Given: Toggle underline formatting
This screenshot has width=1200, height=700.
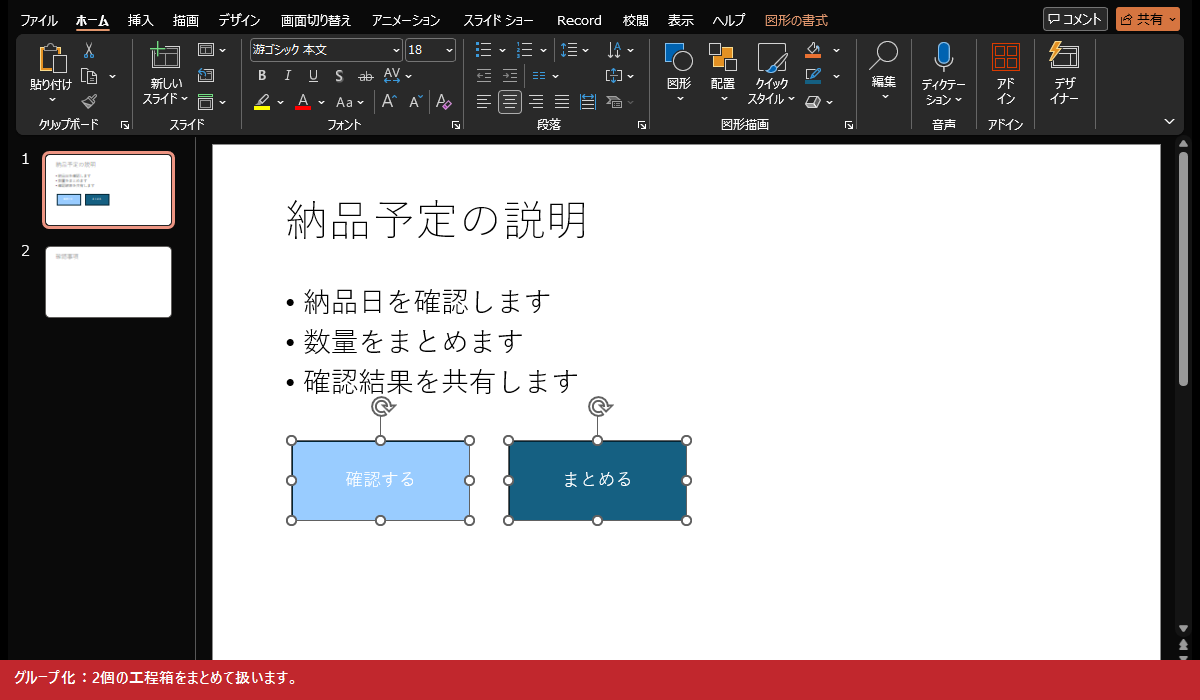Looking at the screenshot, I should [x=313, y=75].
